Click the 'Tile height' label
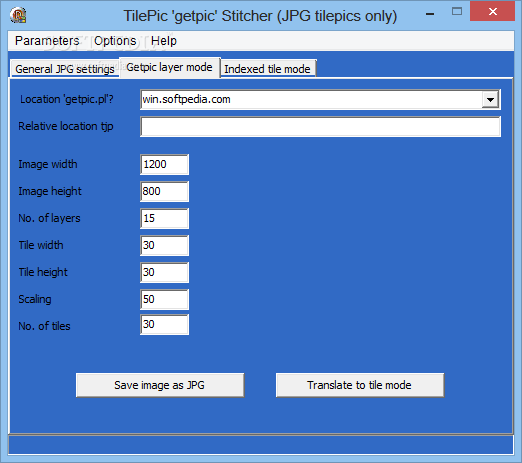 pos(43,272)
